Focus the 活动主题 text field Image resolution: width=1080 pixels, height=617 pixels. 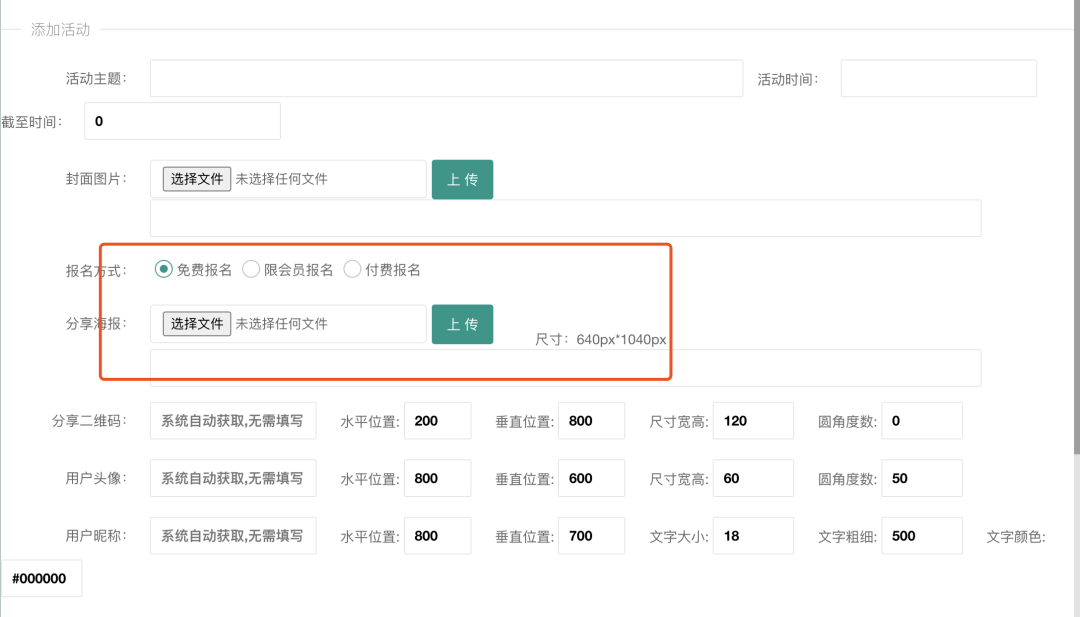(x=446, y=79)
